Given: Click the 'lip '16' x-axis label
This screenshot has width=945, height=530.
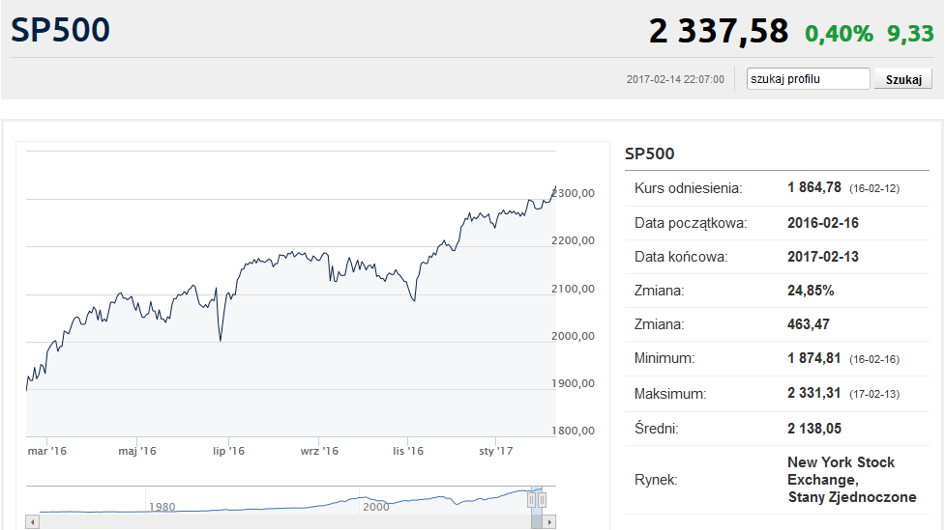Looking at the screenshot, I should [228, 451].
